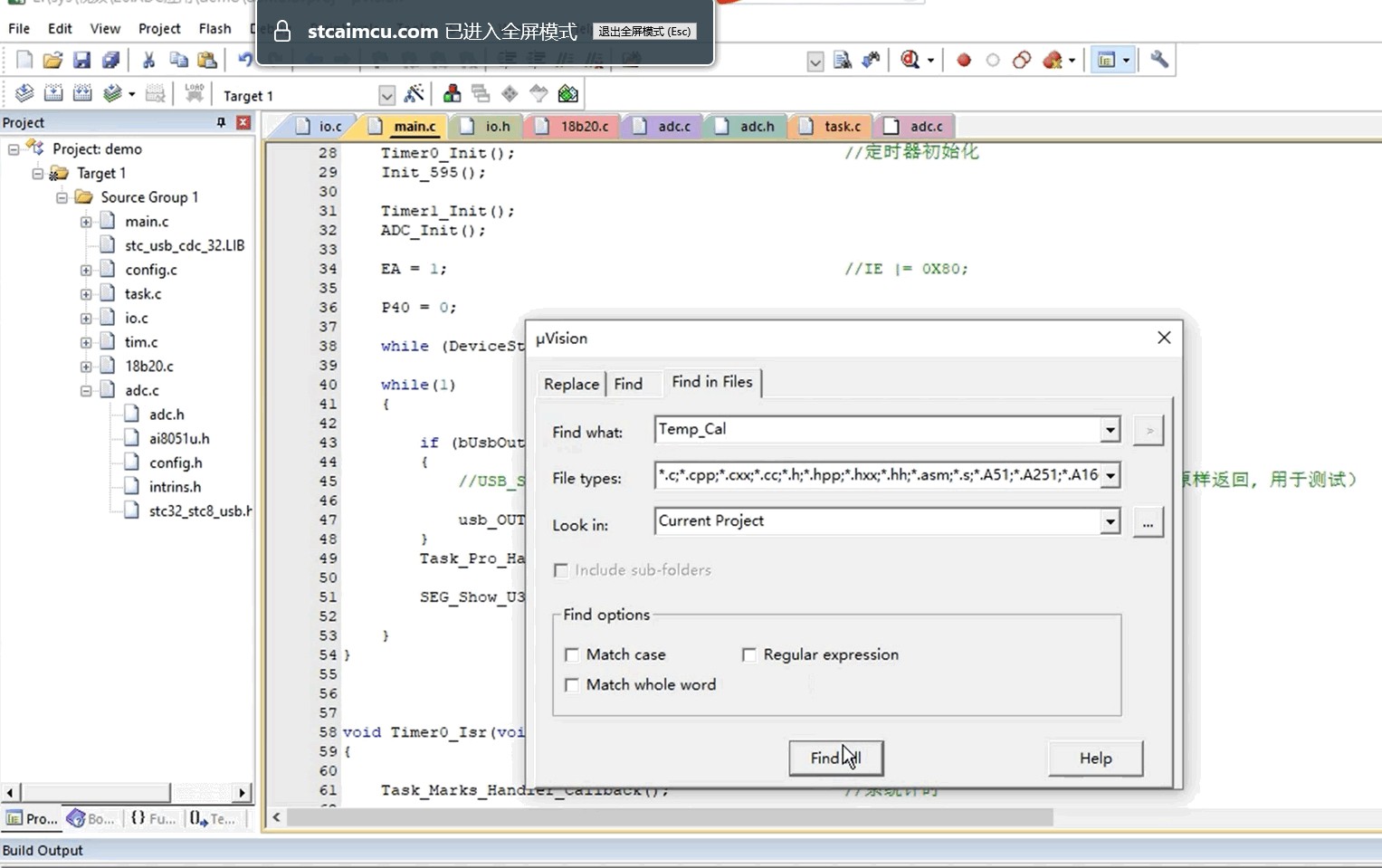Screen dimensions: 1382x868
Task: Click the Save icon
Action: point(81,60)
